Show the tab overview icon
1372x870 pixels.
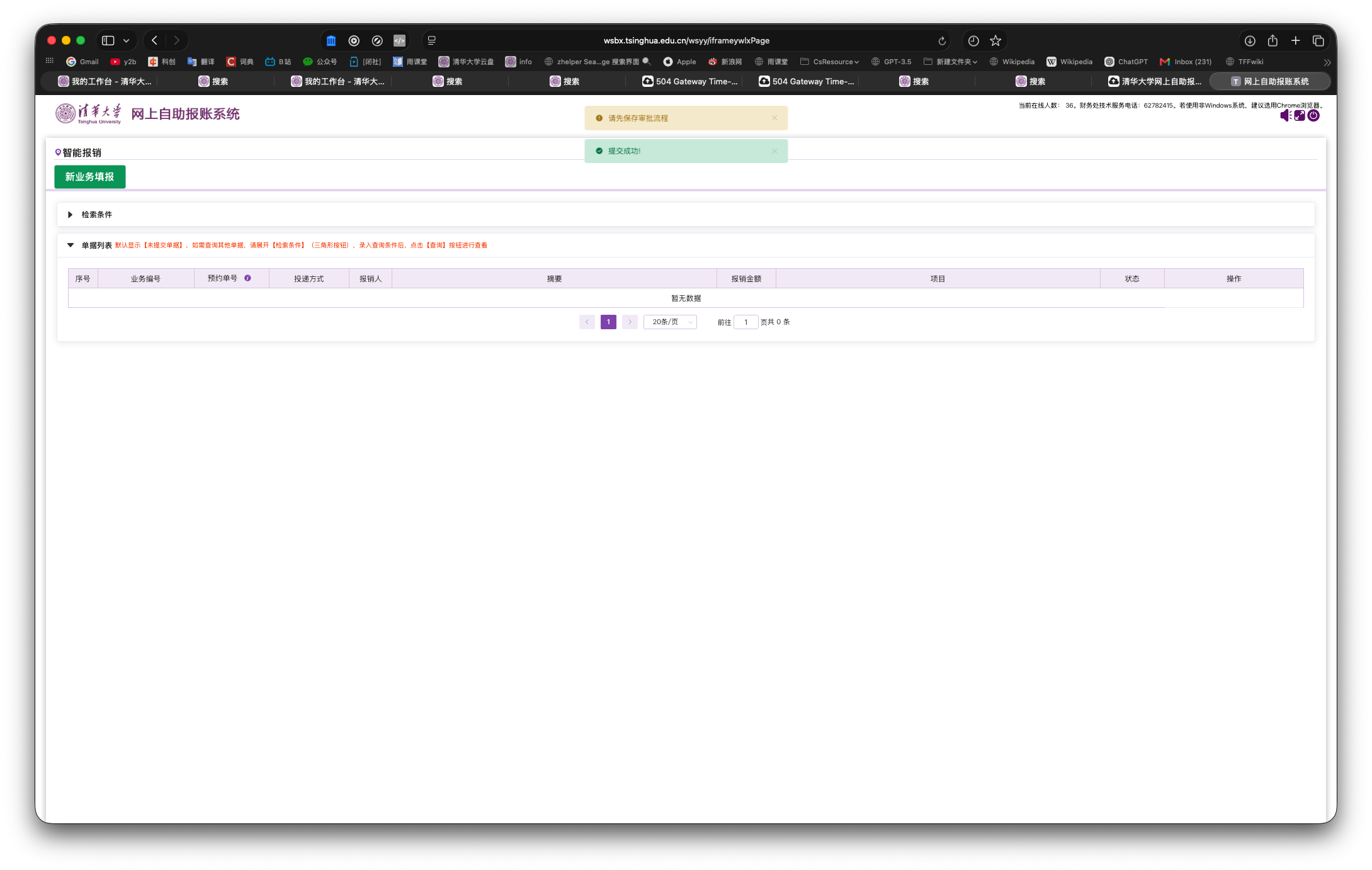point(1318,40)
